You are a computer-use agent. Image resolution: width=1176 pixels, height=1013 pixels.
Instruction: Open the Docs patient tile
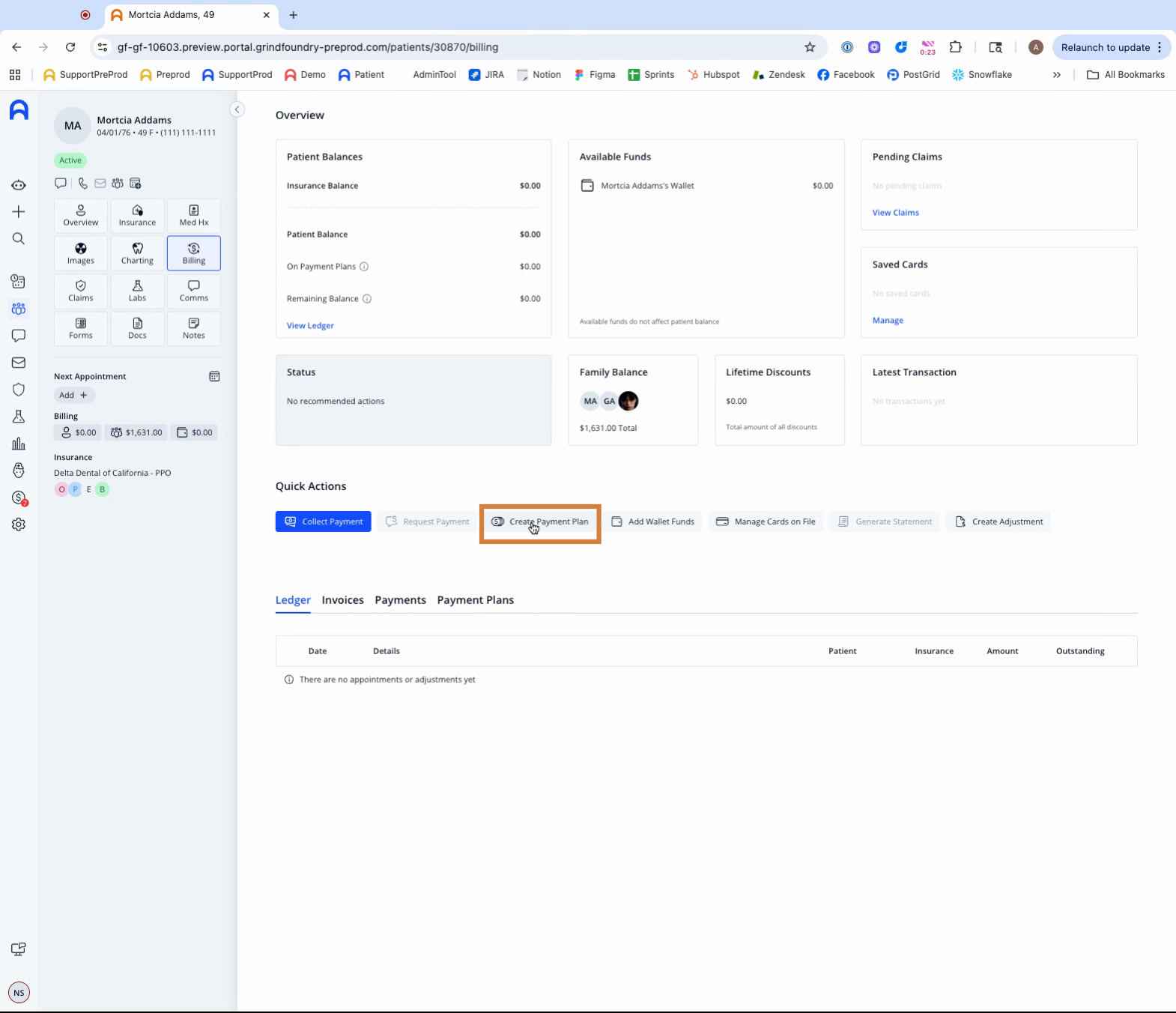pyautogui.click(x=137, y=328)
